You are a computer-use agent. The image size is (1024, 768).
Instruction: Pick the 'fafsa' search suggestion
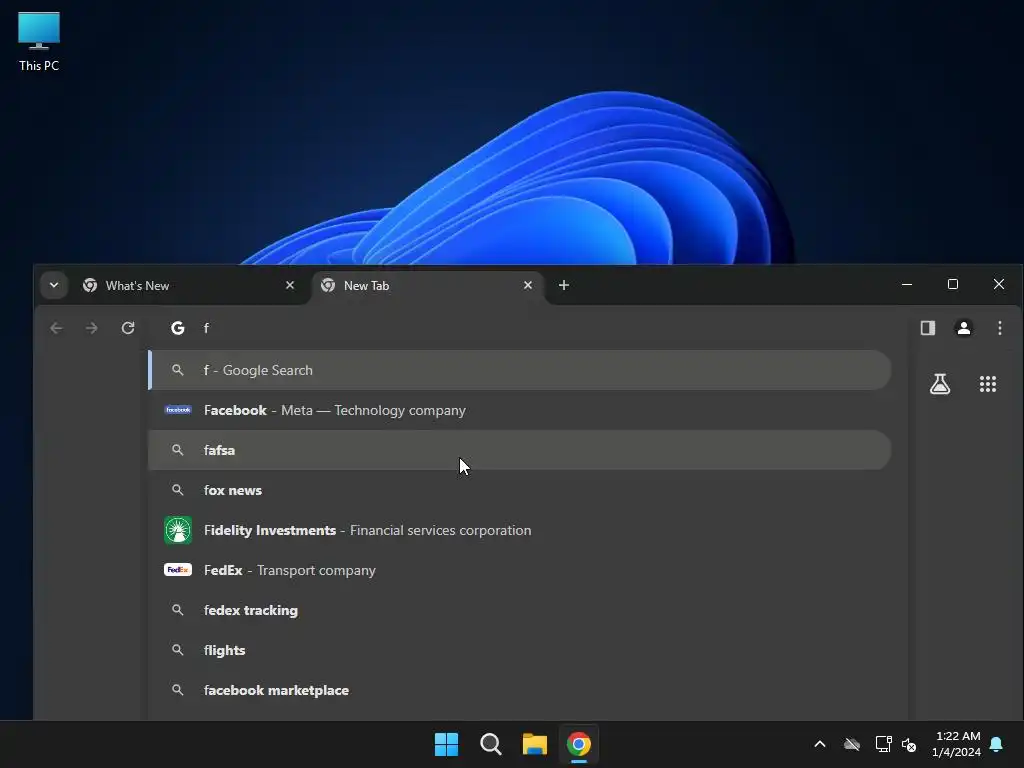pos(520,450)
